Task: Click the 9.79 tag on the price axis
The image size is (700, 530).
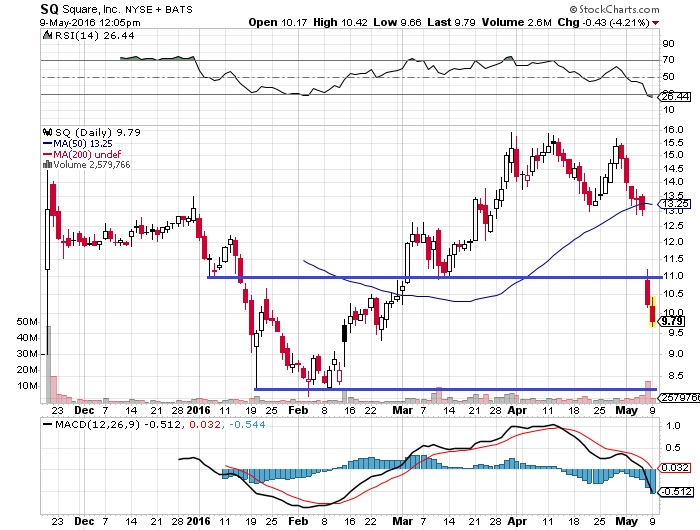Action: (x=671, y=321)
